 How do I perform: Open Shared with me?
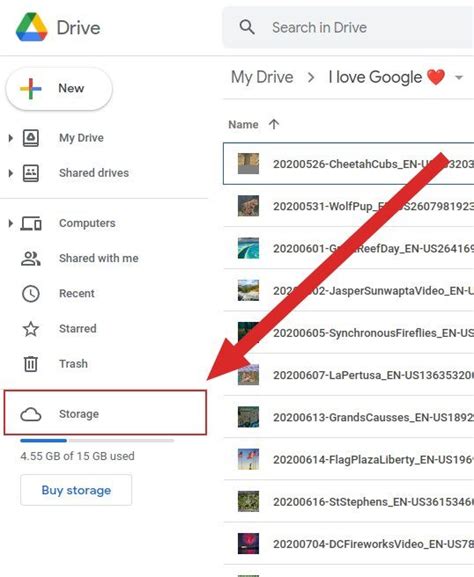pyautogui.click(x=99, y=258)
